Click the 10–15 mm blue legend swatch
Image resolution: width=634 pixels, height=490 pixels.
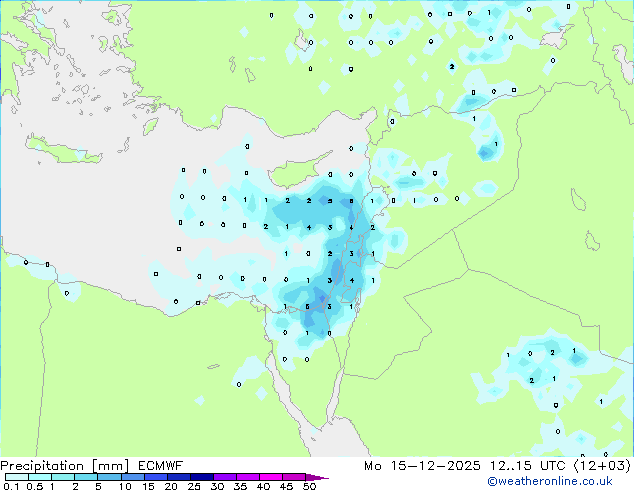point(132,477)
